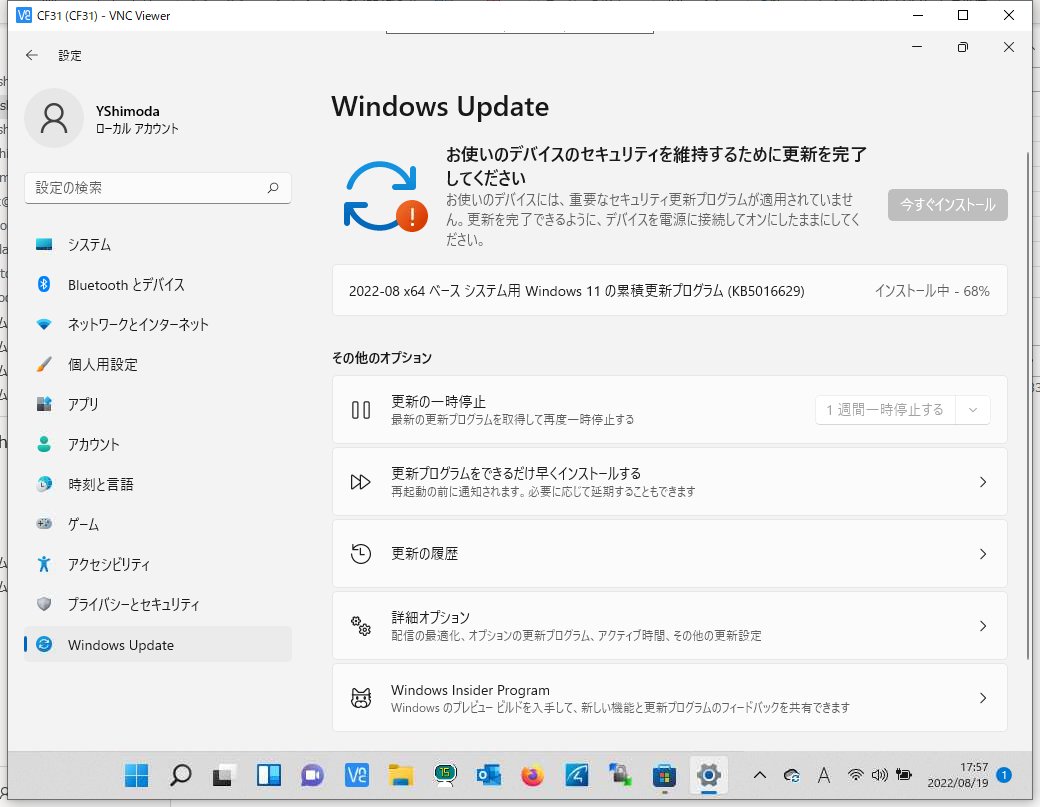Image resolution: width=1040 pixels, height=807 pixels.
Task: Open the volume tray icon
Action: (879, 775)
